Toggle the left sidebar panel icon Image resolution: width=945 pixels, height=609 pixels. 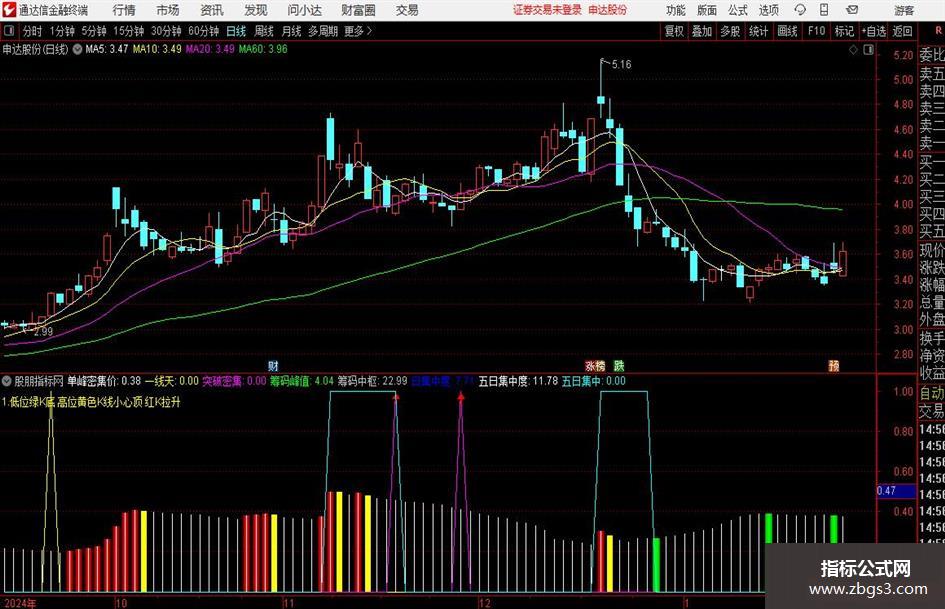tap(9, 31)
